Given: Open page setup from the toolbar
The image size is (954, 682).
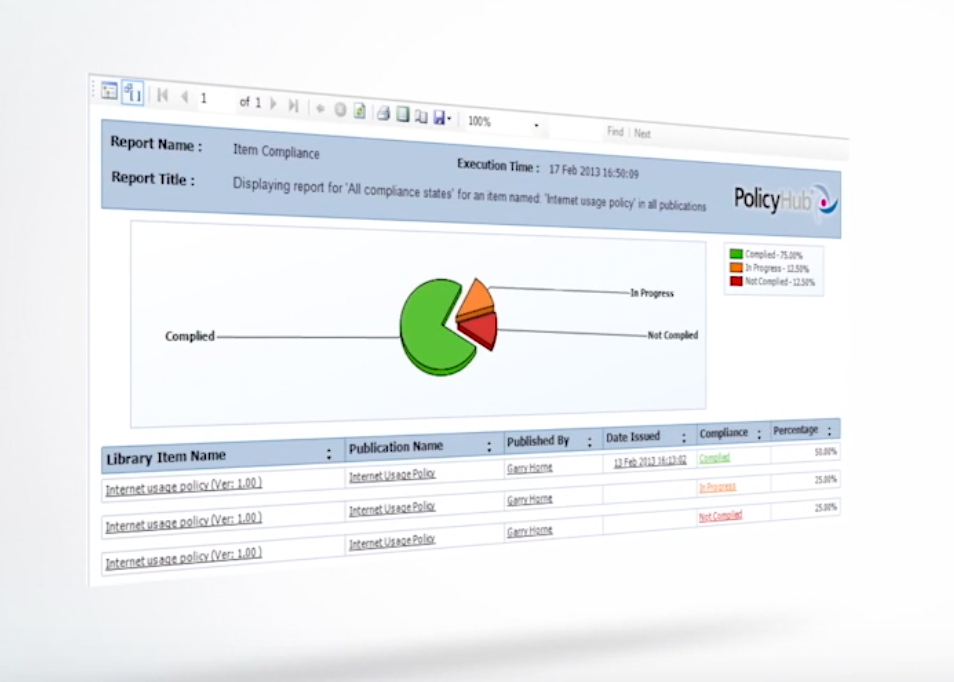Looking at the screenshot, I should coord(421,116).
